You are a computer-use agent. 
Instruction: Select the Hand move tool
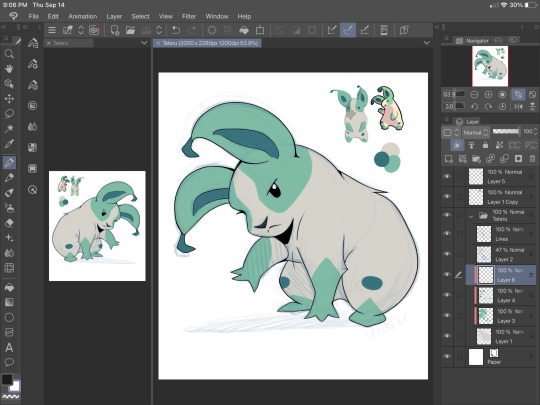[x=9, y=69]
